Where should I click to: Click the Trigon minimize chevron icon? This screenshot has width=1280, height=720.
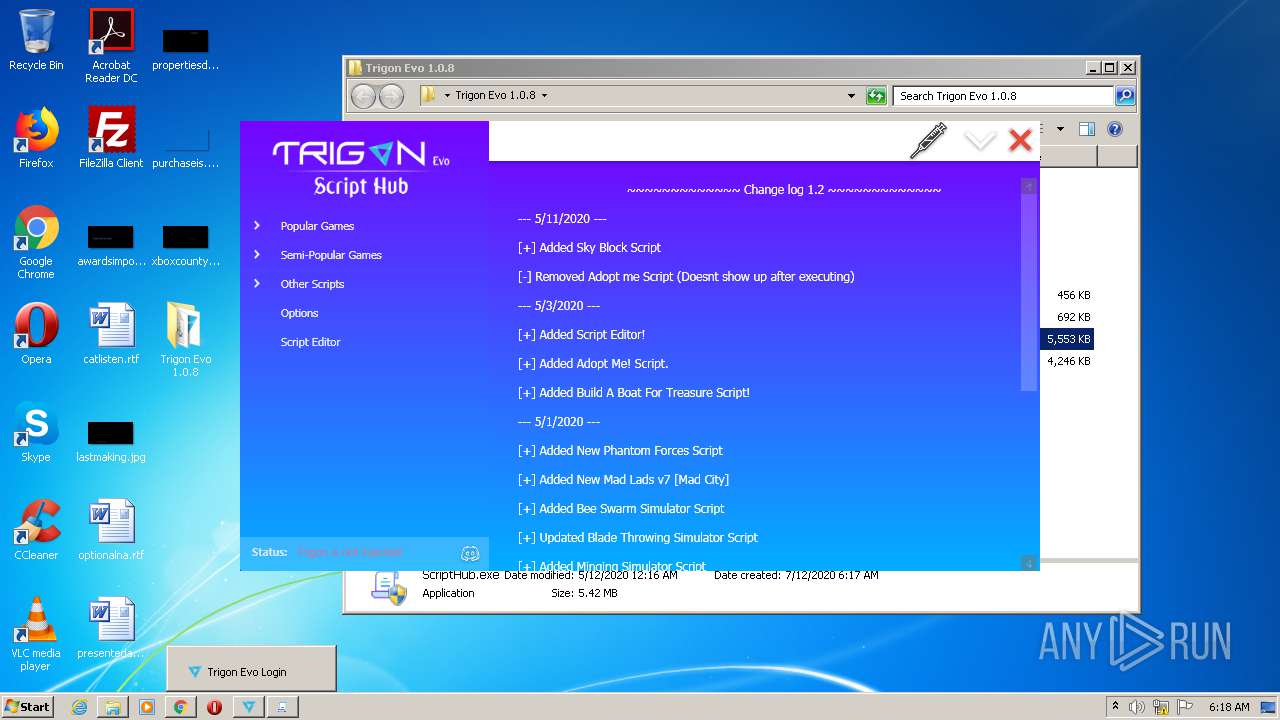click(980, 141)
